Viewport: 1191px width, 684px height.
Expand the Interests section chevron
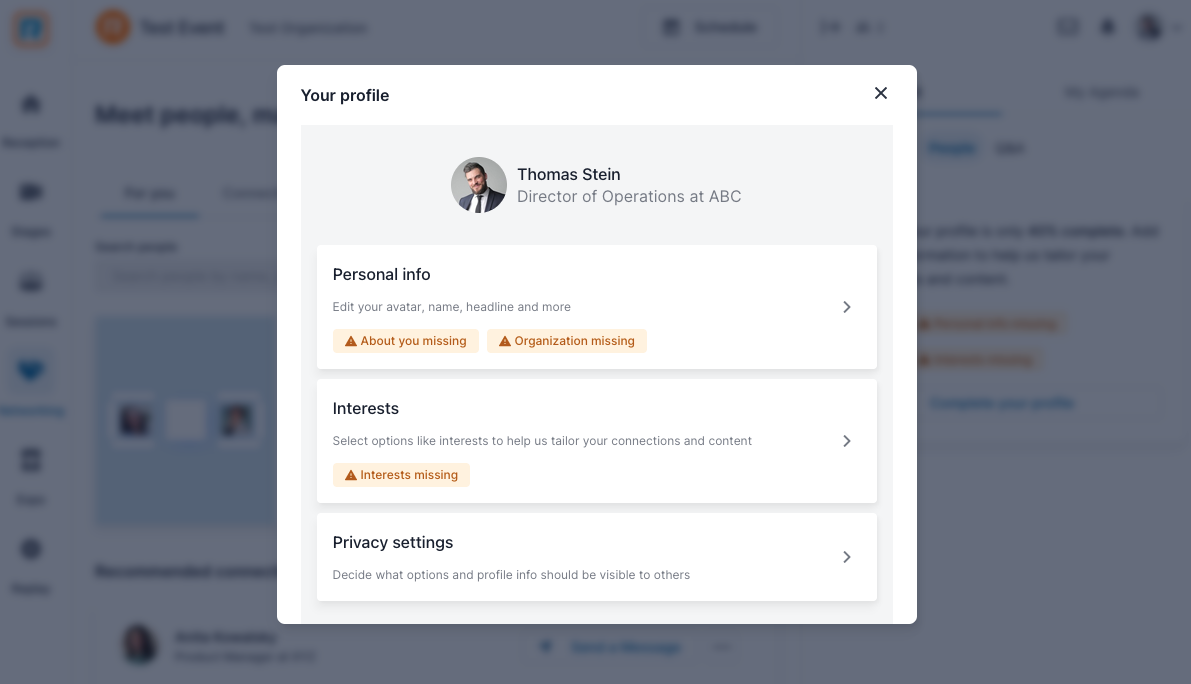coord(846,441)
